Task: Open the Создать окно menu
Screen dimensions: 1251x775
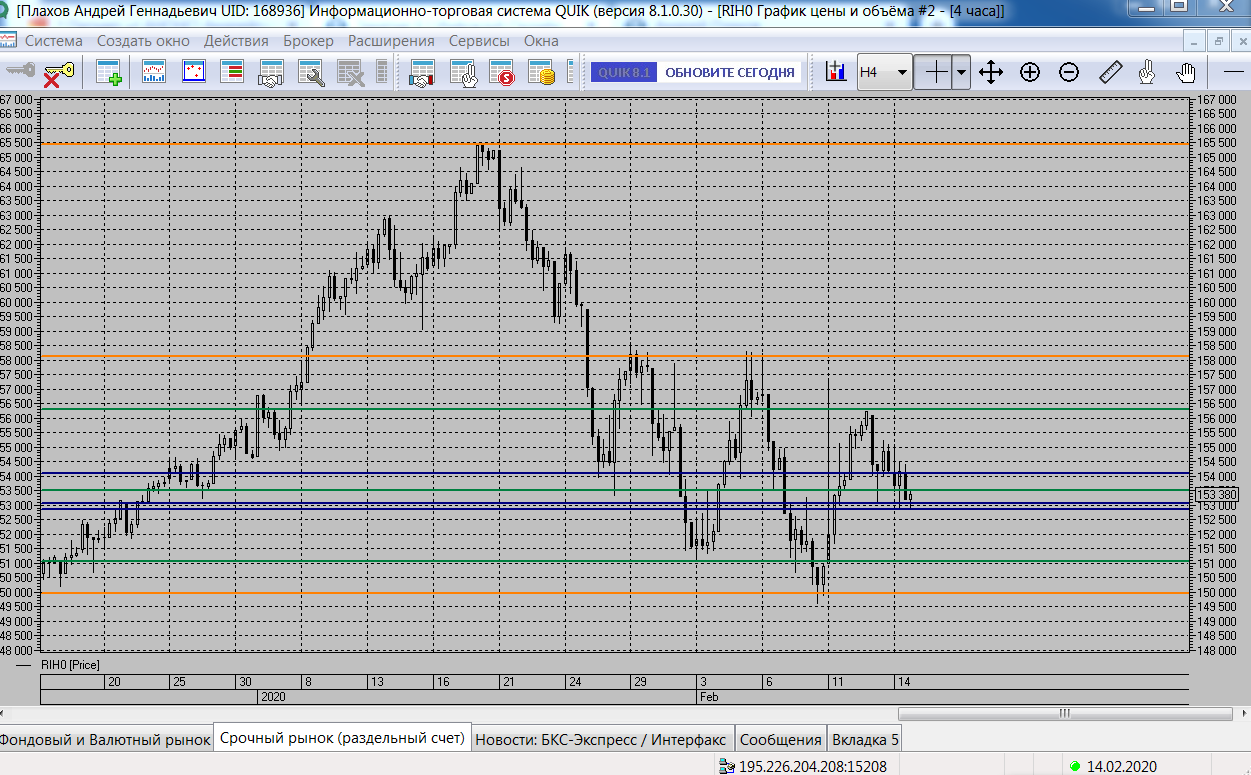Action: pos(144,41)
